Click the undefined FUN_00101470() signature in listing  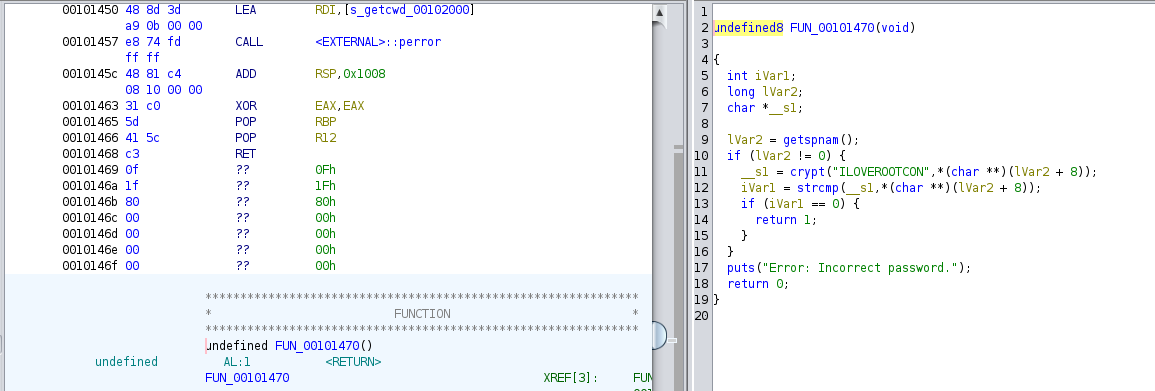pyautogui.click(x=289, y=345)
